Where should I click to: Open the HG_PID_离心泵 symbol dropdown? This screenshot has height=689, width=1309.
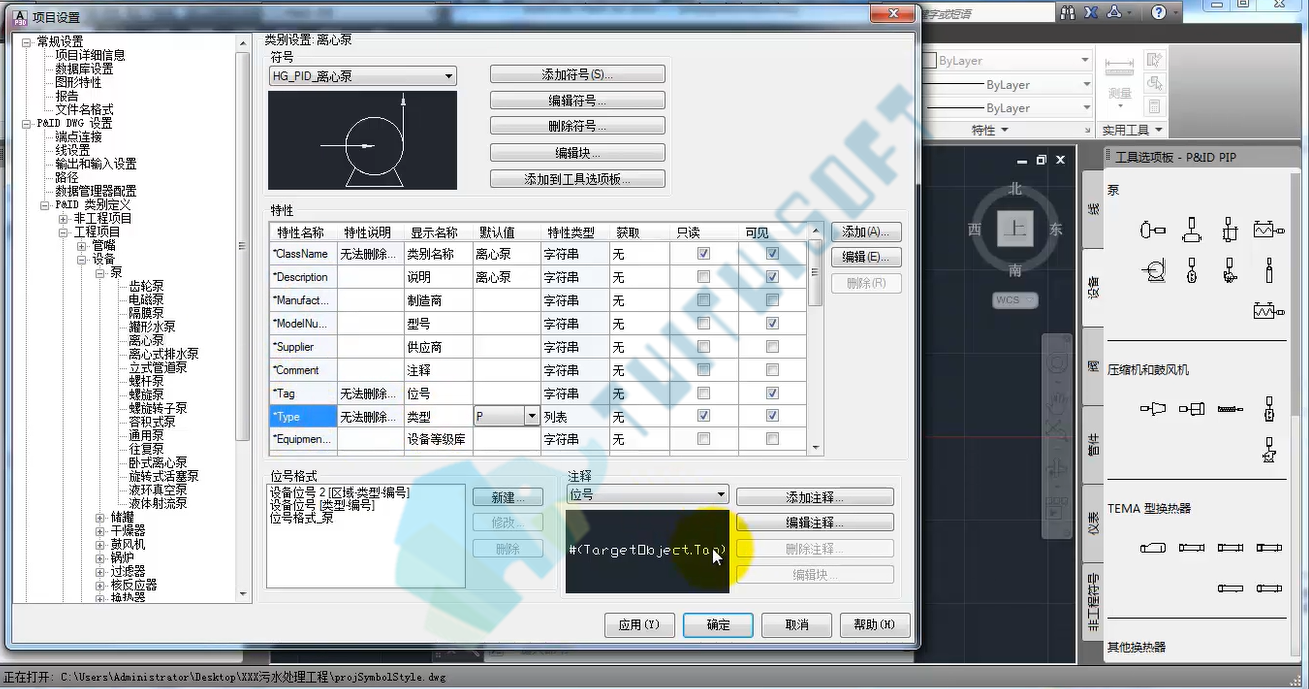[x=362, y=76]
